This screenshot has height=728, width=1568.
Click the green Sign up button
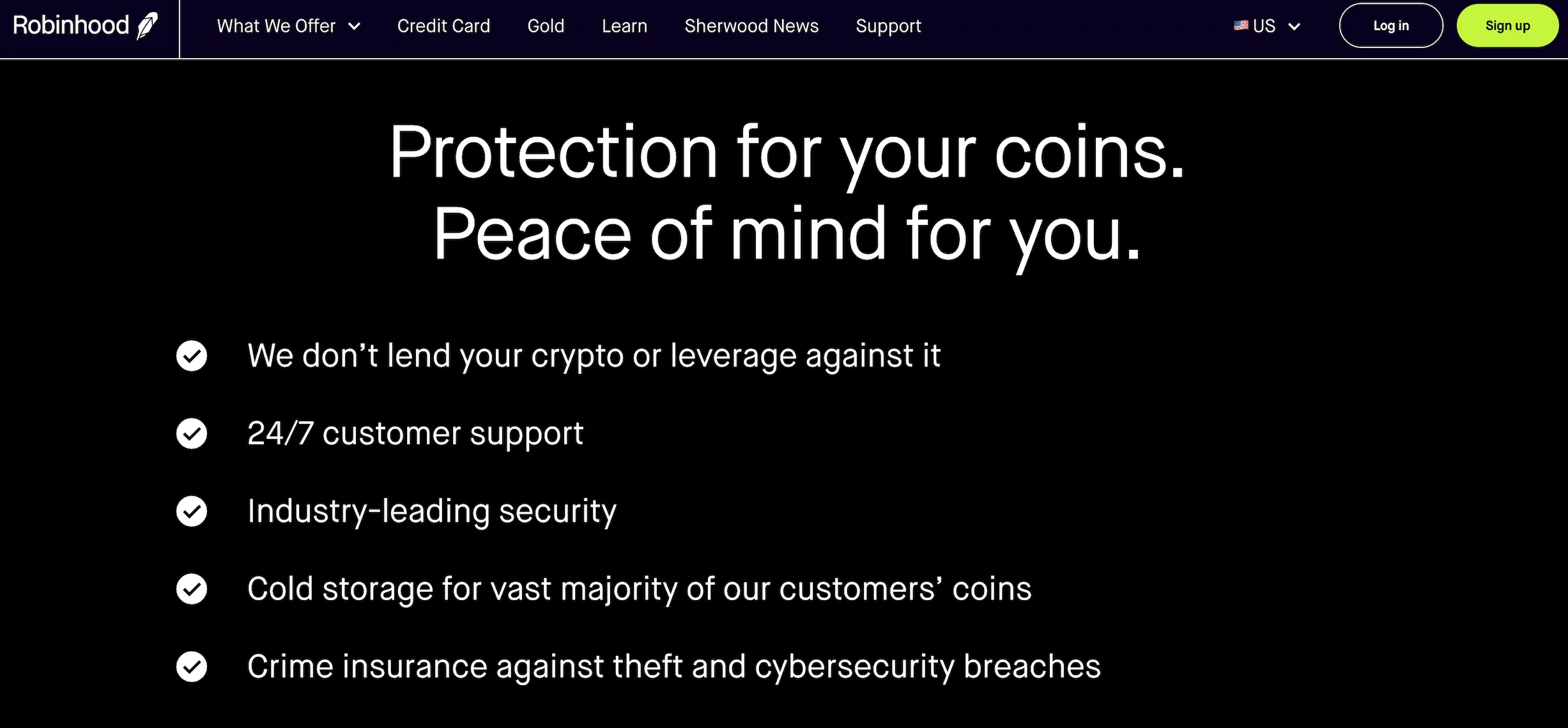click(1507, 26)
